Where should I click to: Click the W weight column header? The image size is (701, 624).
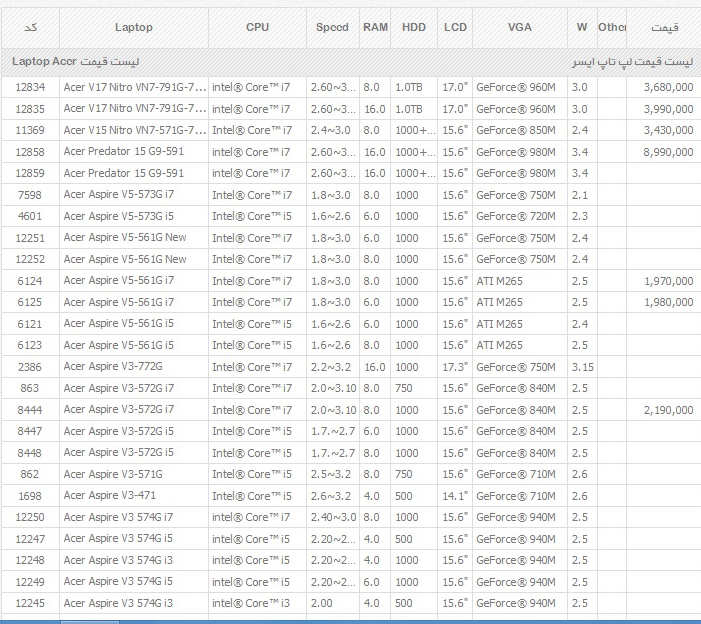click(x=582, y=27)
